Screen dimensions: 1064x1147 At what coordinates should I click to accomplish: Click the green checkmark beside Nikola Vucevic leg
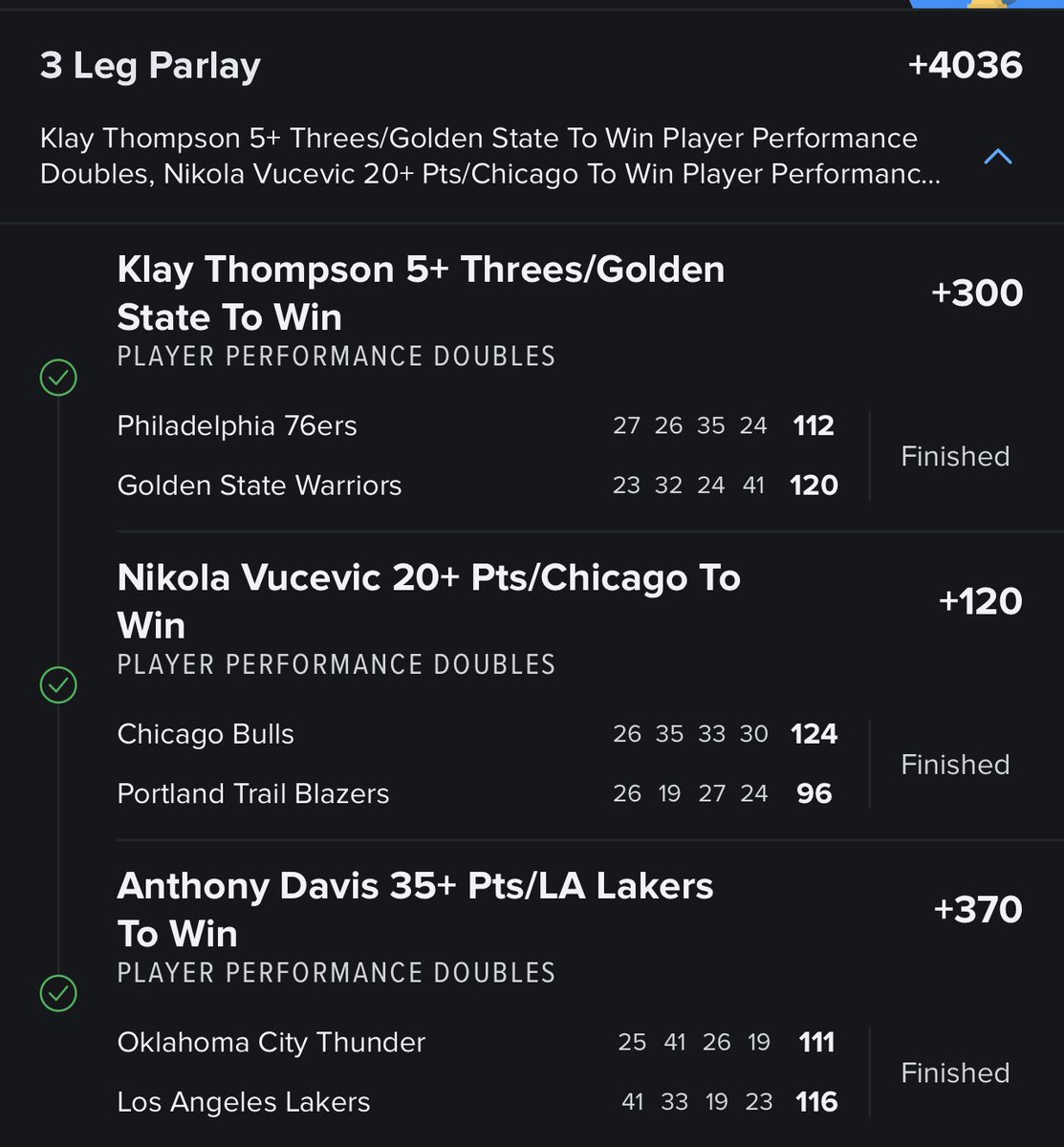point(58,685)
